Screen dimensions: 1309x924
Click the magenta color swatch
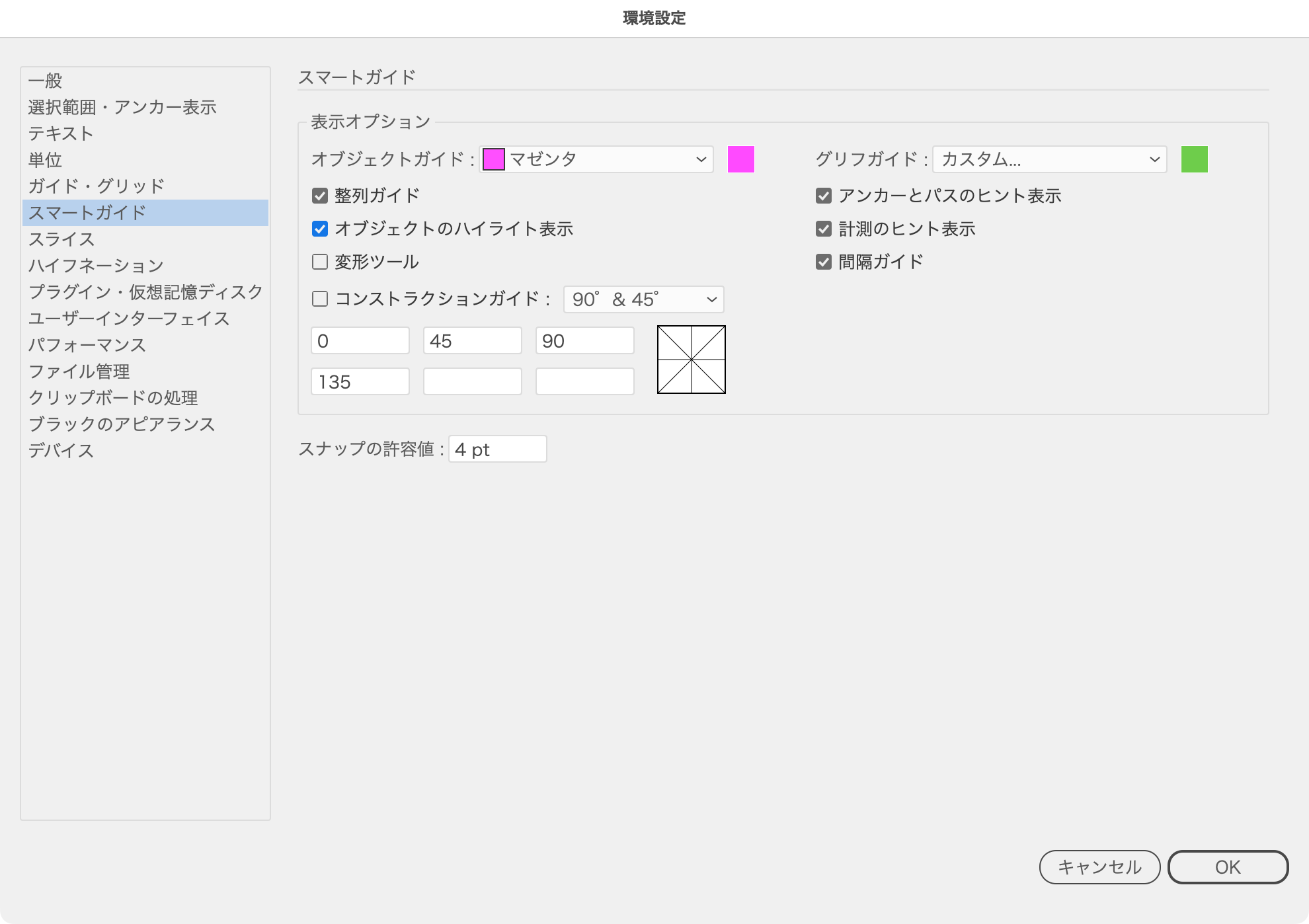pos(741,159)
